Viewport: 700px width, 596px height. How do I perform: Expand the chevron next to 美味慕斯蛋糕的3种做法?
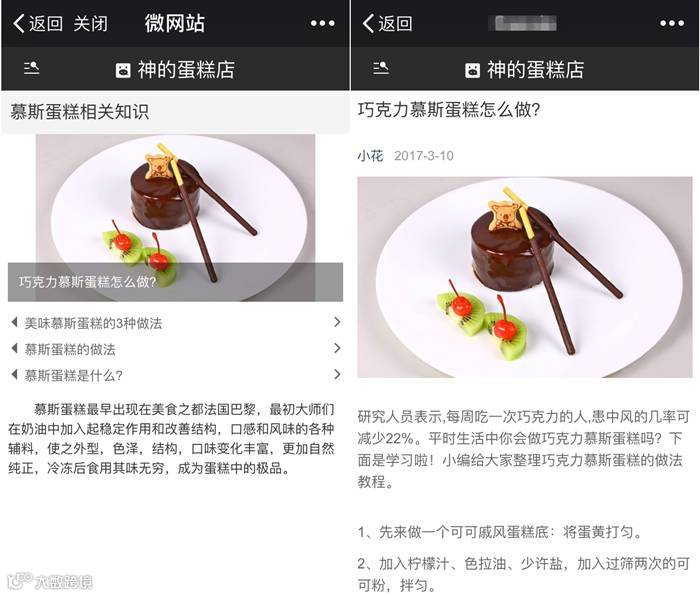click(x=338, y=322)
